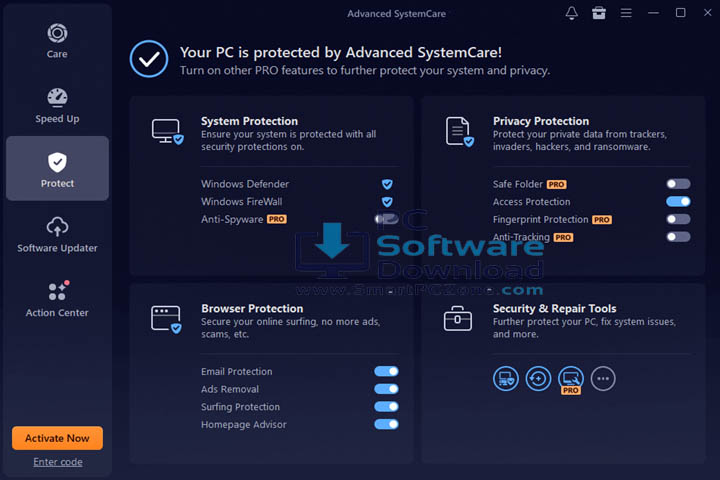
Task: Turn off Surfing Protection
Action: click(x=386, y=407)
